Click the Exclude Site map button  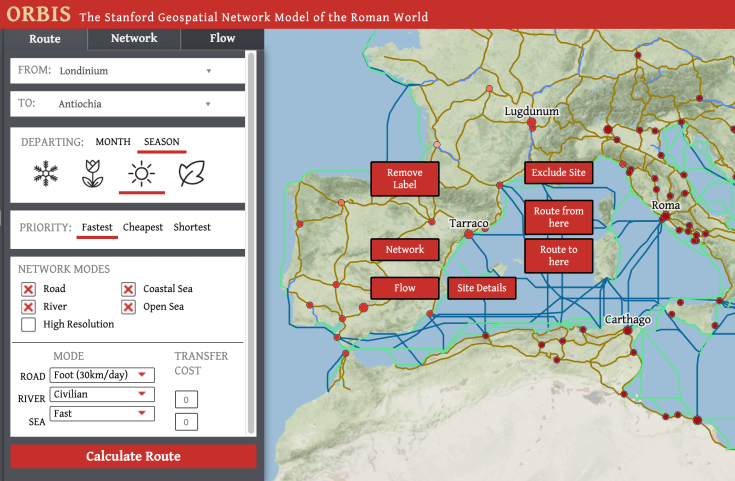(x=559, y=173)
